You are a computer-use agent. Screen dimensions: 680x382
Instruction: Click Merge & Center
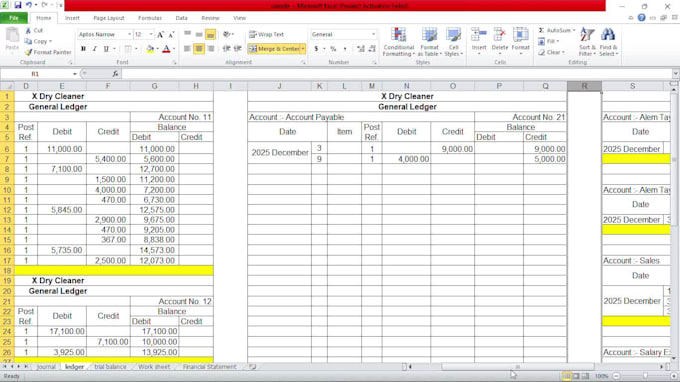point(275,49)
